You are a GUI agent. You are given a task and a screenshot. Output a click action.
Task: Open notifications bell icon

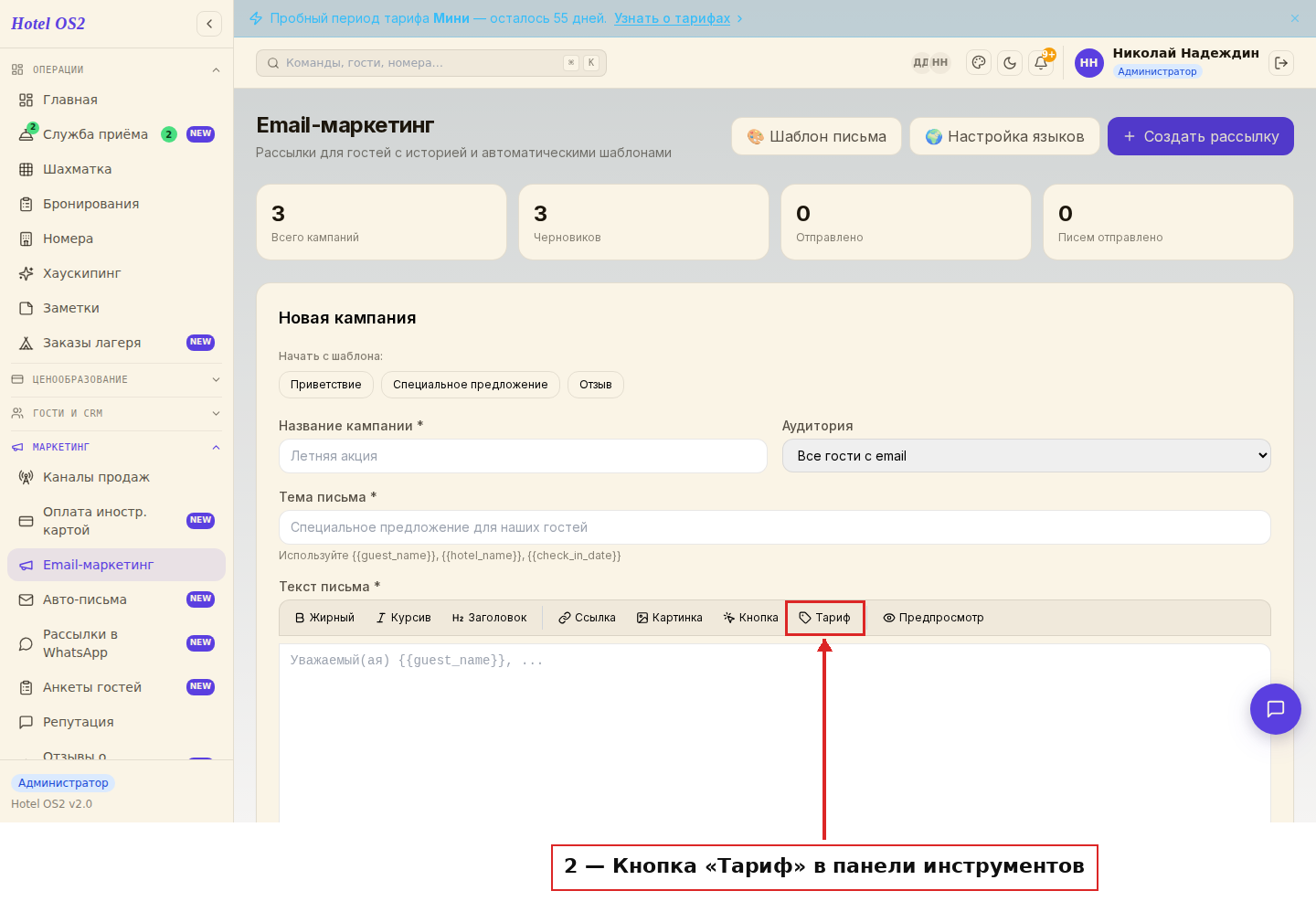tap(1041, 63)
